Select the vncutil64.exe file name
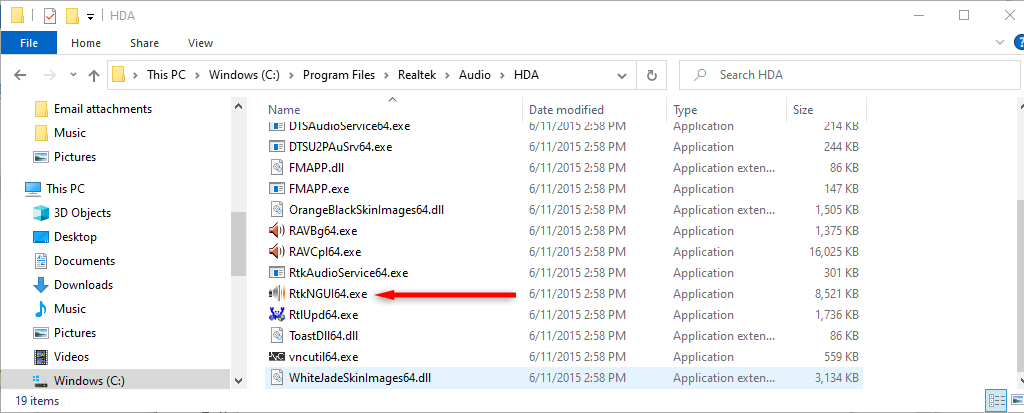The width and height of the screenshot is (1024, 413). 323,357
